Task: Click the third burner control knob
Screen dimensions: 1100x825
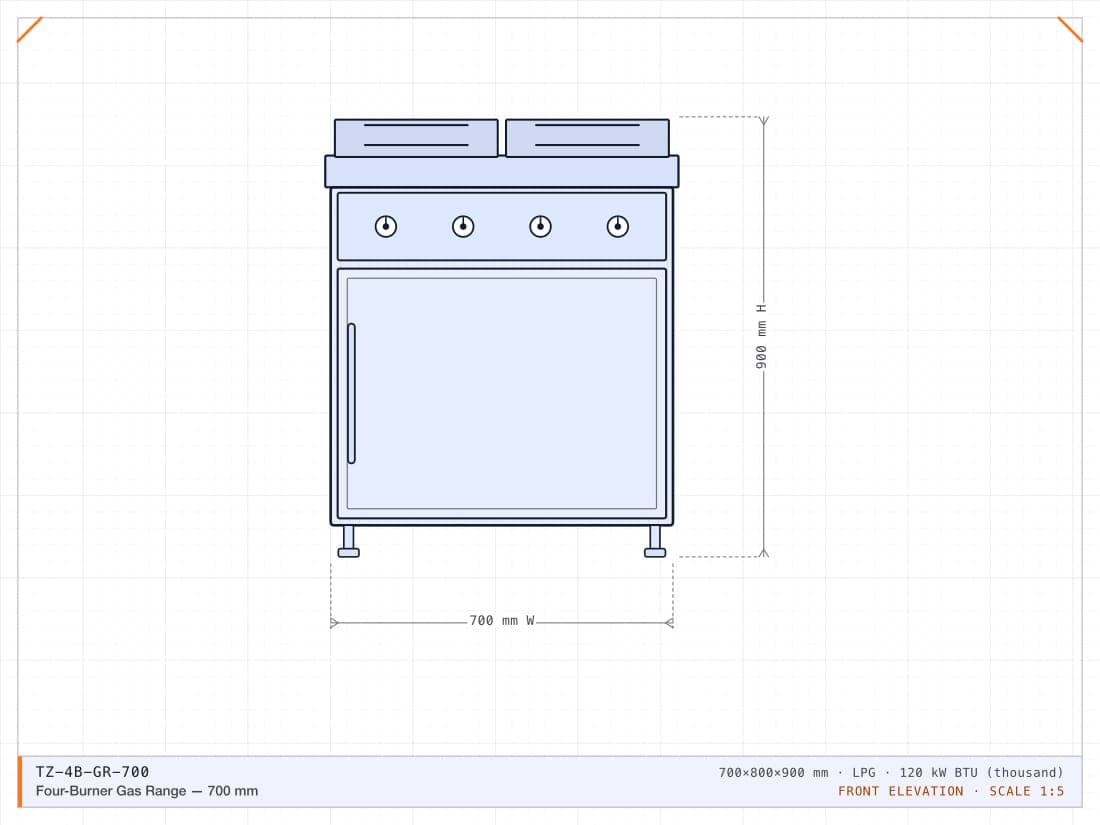Action: [x=540, y=227]
